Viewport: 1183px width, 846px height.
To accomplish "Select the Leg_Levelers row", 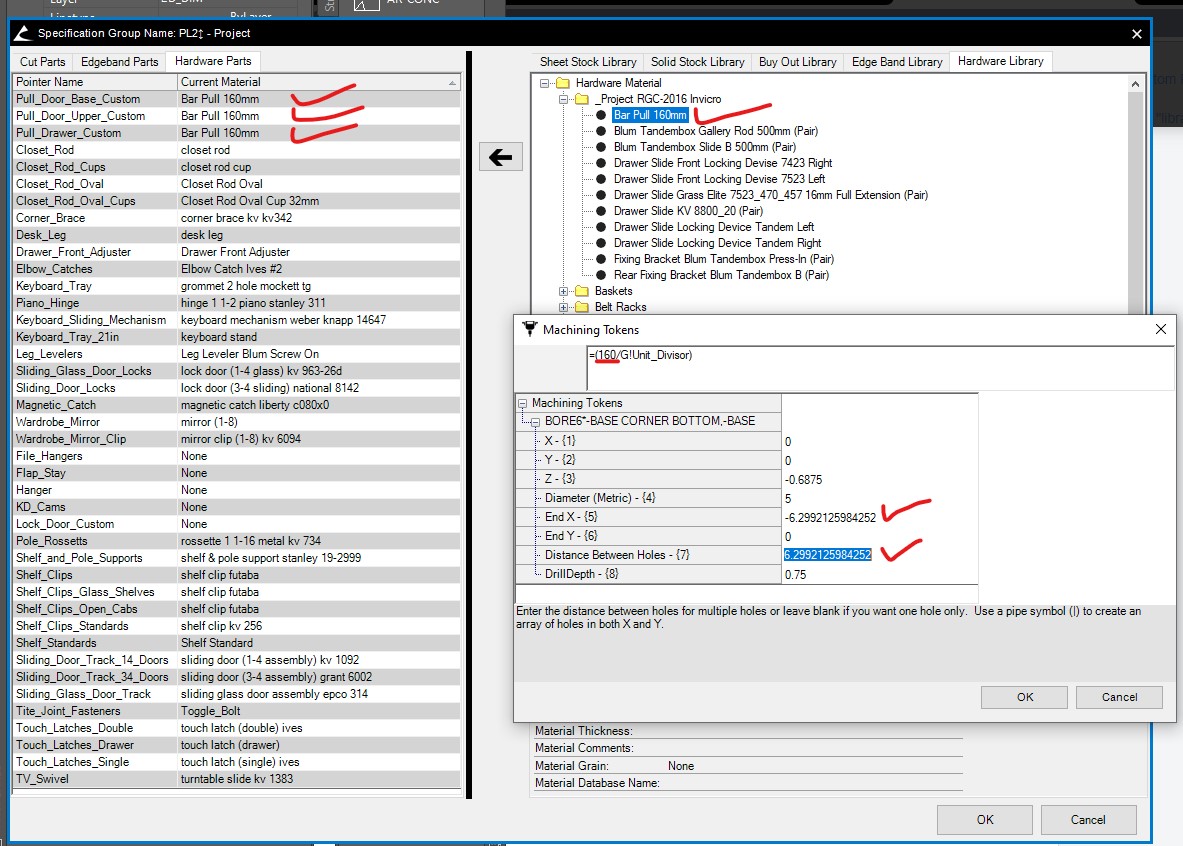I will (237, 354).
